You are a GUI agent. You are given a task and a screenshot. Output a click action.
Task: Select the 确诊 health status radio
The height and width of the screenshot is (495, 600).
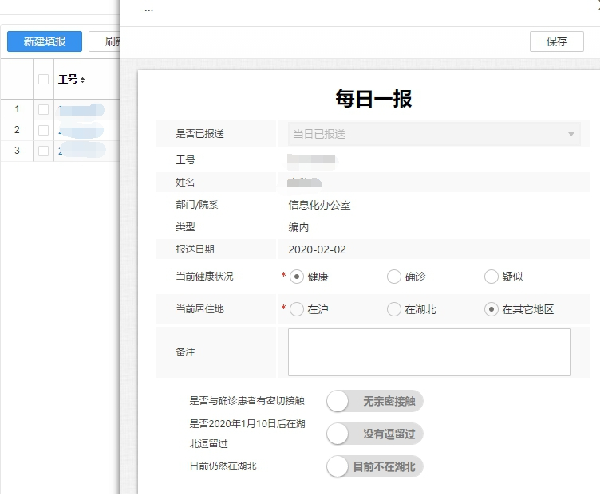click(x=394, y=277)
